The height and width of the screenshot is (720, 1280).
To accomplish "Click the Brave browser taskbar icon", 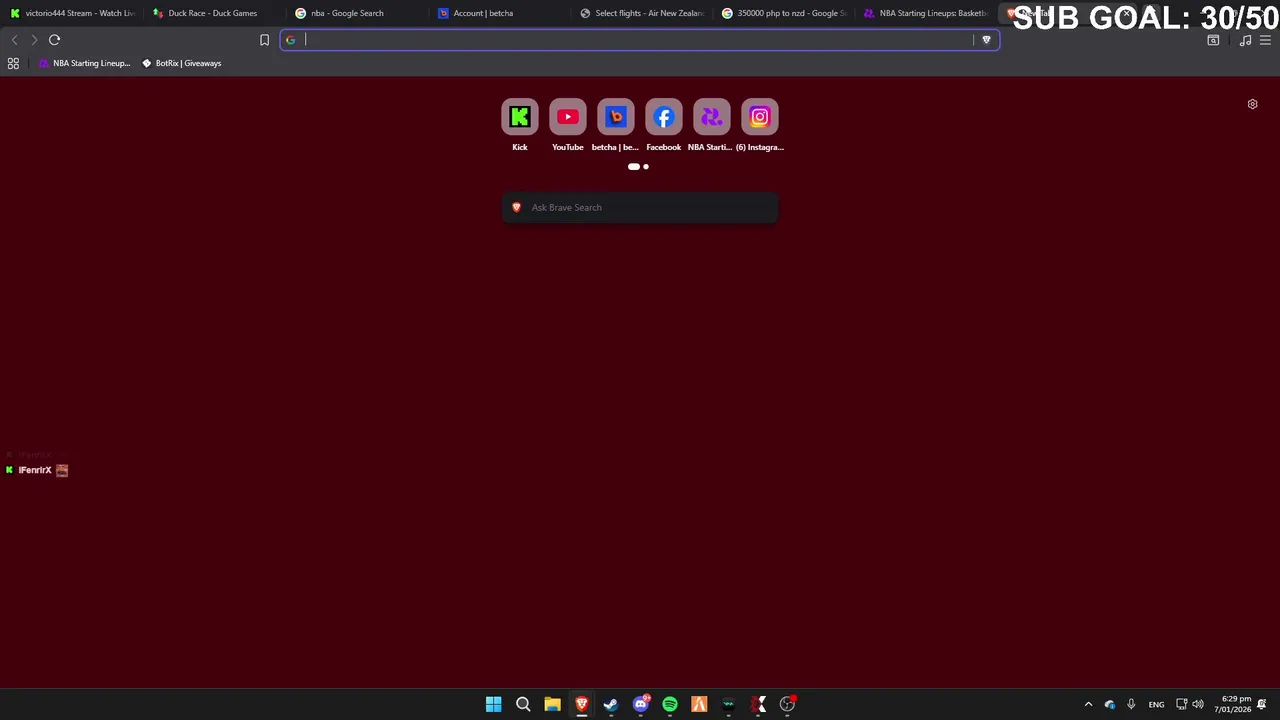I will (x=582, y=704).
